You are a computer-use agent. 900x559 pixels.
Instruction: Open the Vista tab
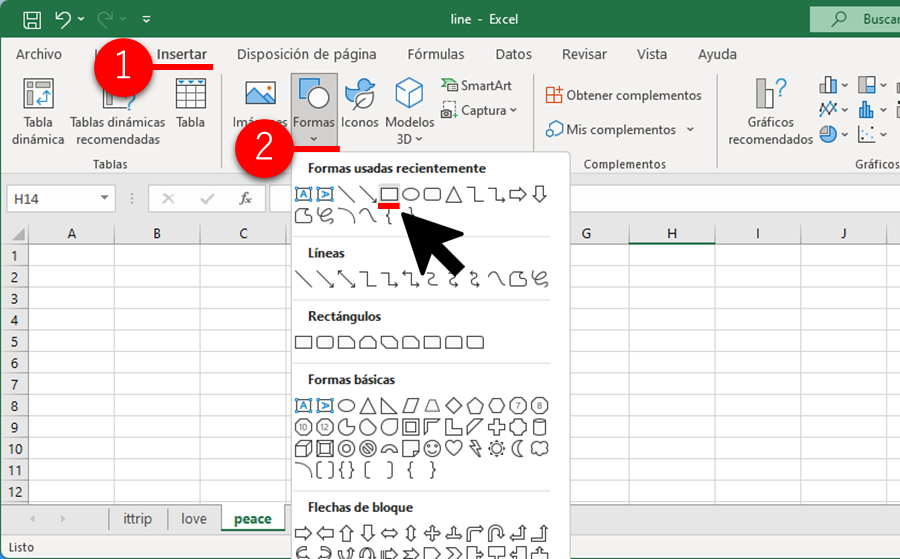coord(651,54)
